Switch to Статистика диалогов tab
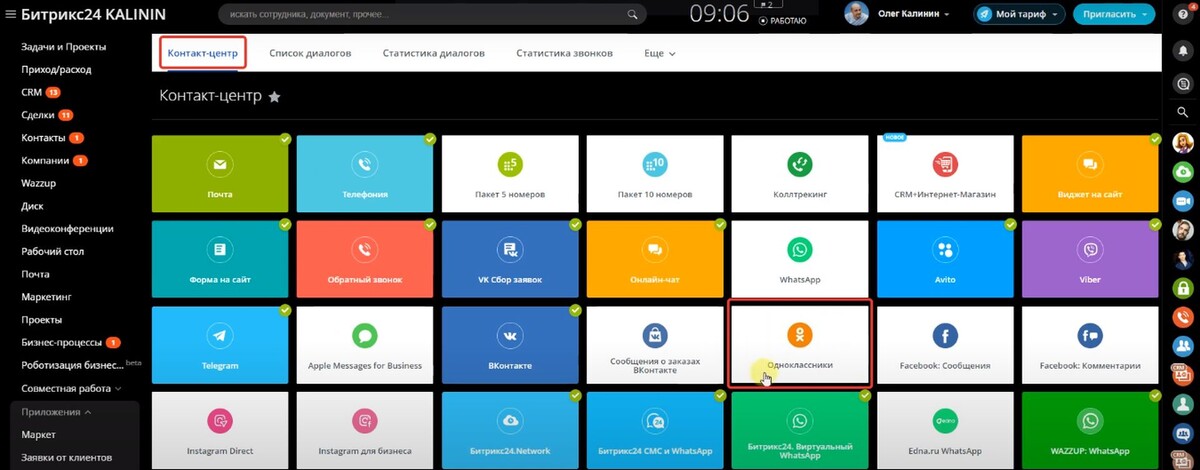Screen dimensions: 1200x470 tap(434, 53)
